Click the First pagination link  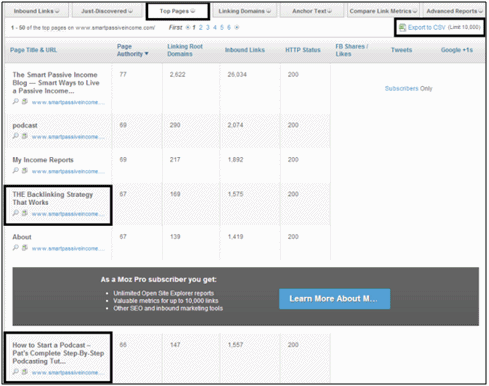coord(175,27)
